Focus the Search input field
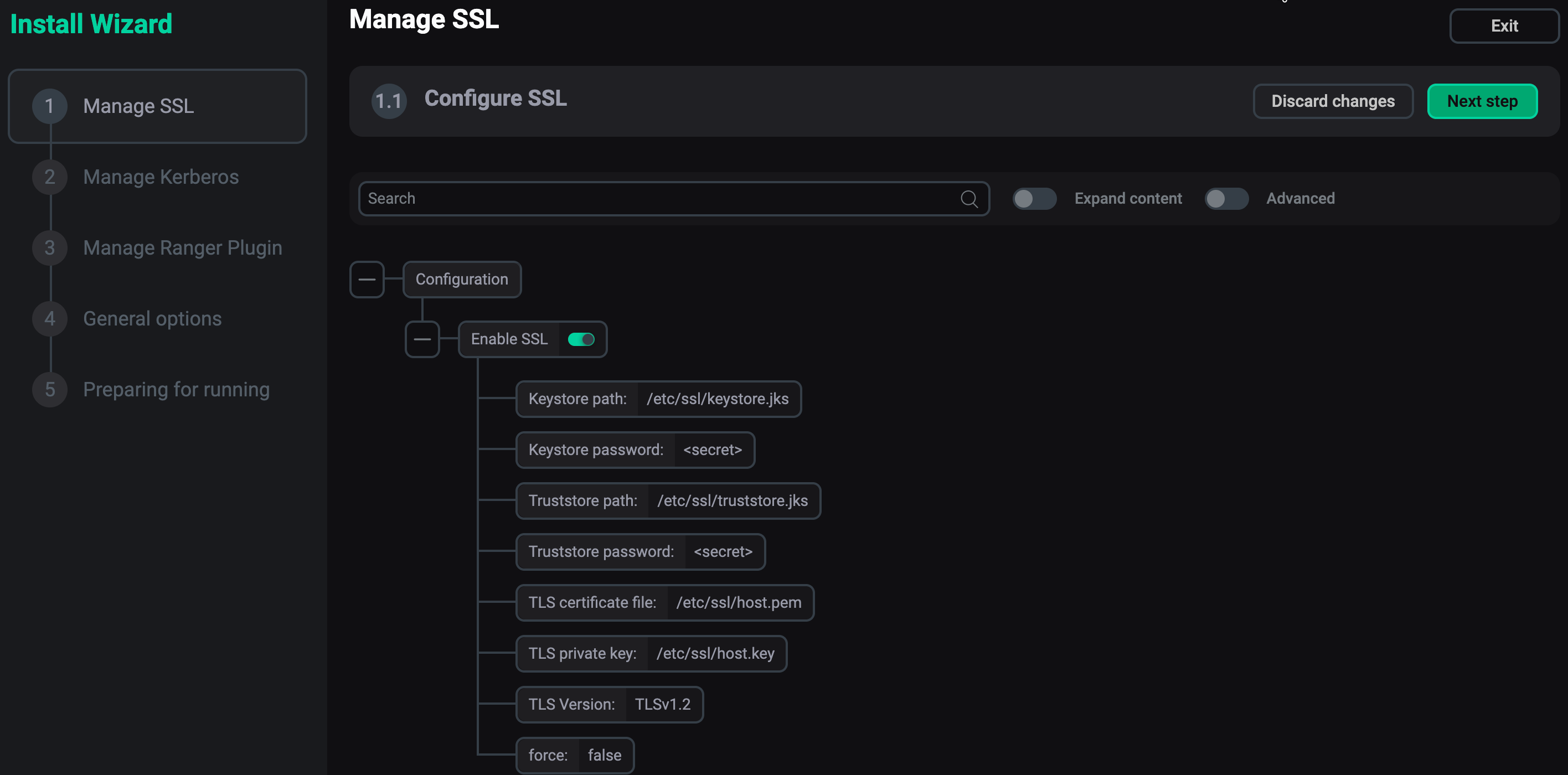Viewport: 1568px width, 775px height. 674,199
